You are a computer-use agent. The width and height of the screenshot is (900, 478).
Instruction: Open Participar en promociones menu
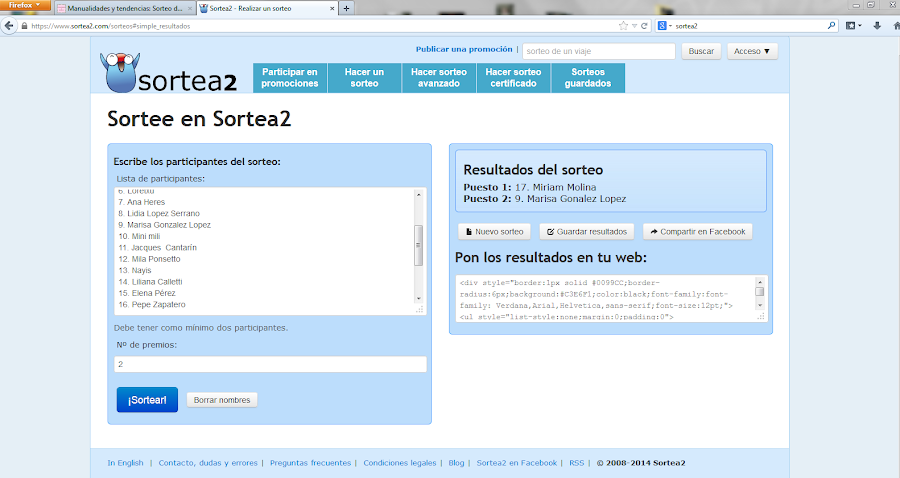pyautogui.click(x=290, y=77)
